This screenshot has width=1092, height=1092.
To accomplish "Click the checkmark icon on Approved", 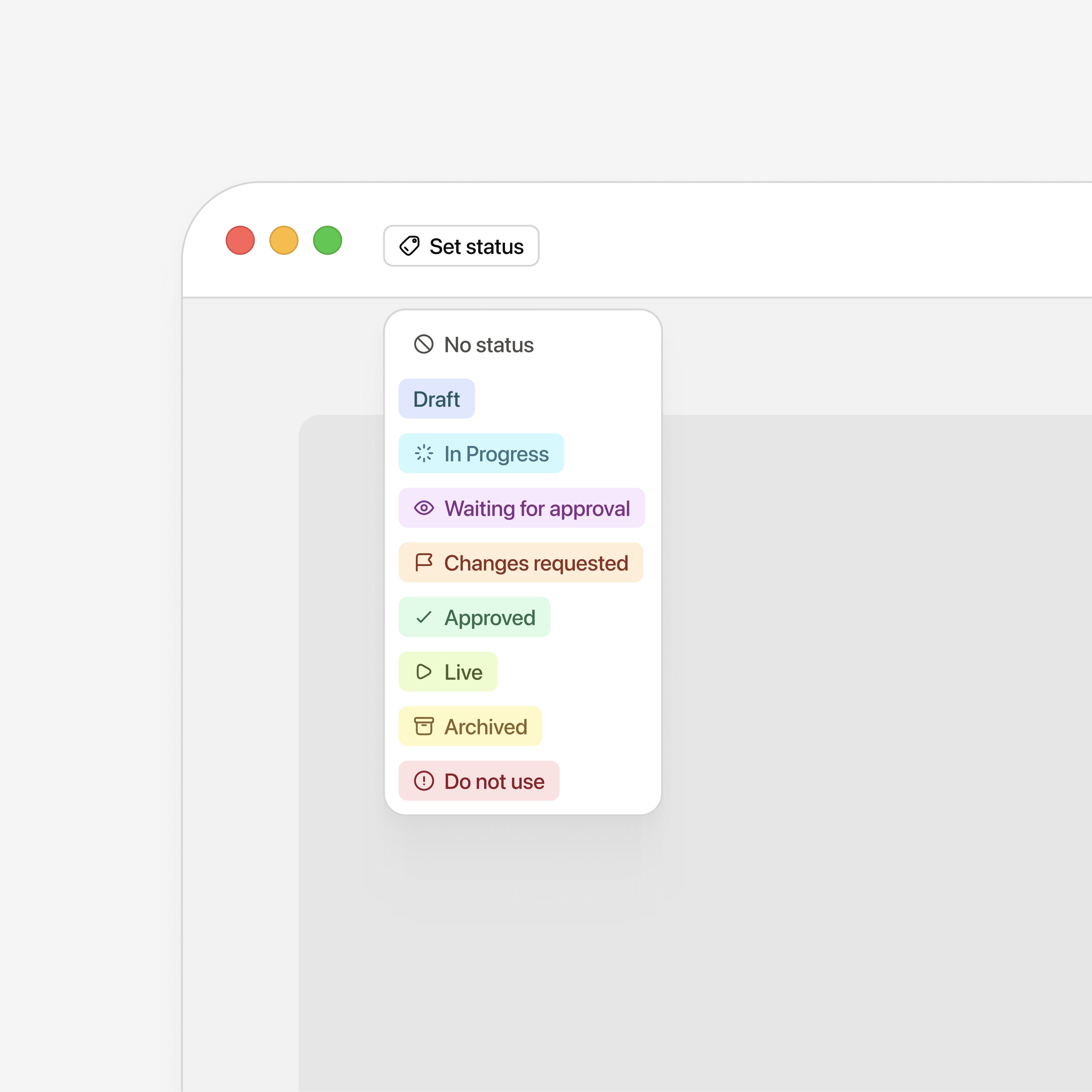I will [423, 617].
